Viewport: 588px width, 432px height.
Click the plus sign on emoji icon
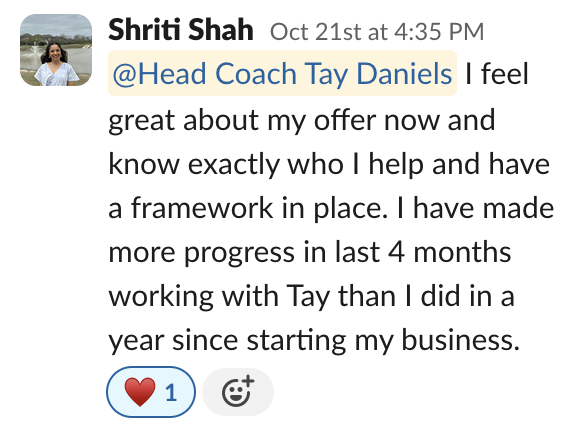pyautogui.click(x=248, y=381)
